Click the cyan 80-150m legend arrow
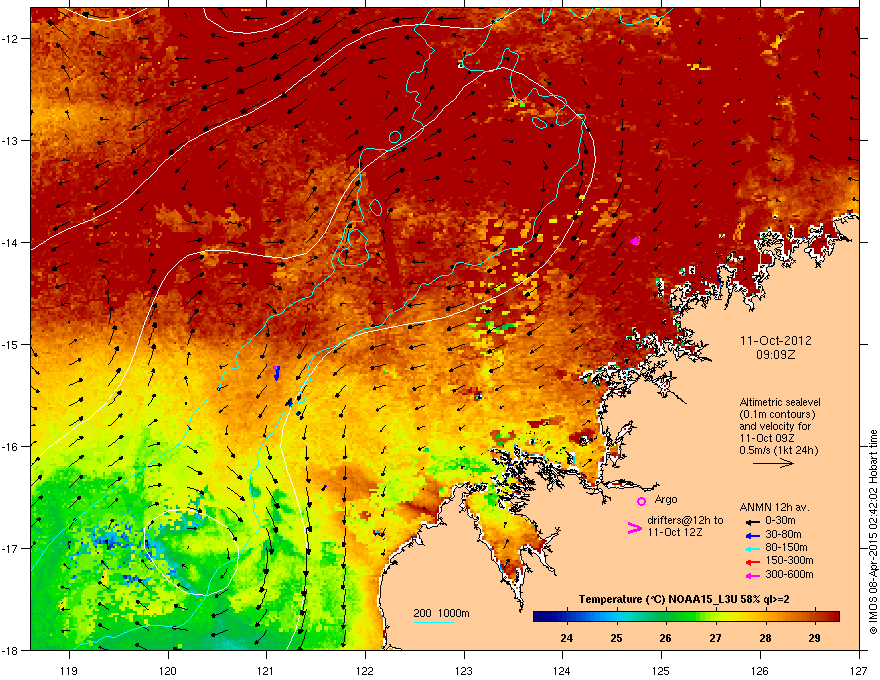Screen dimensions: 880x680 tap(753, 548)
